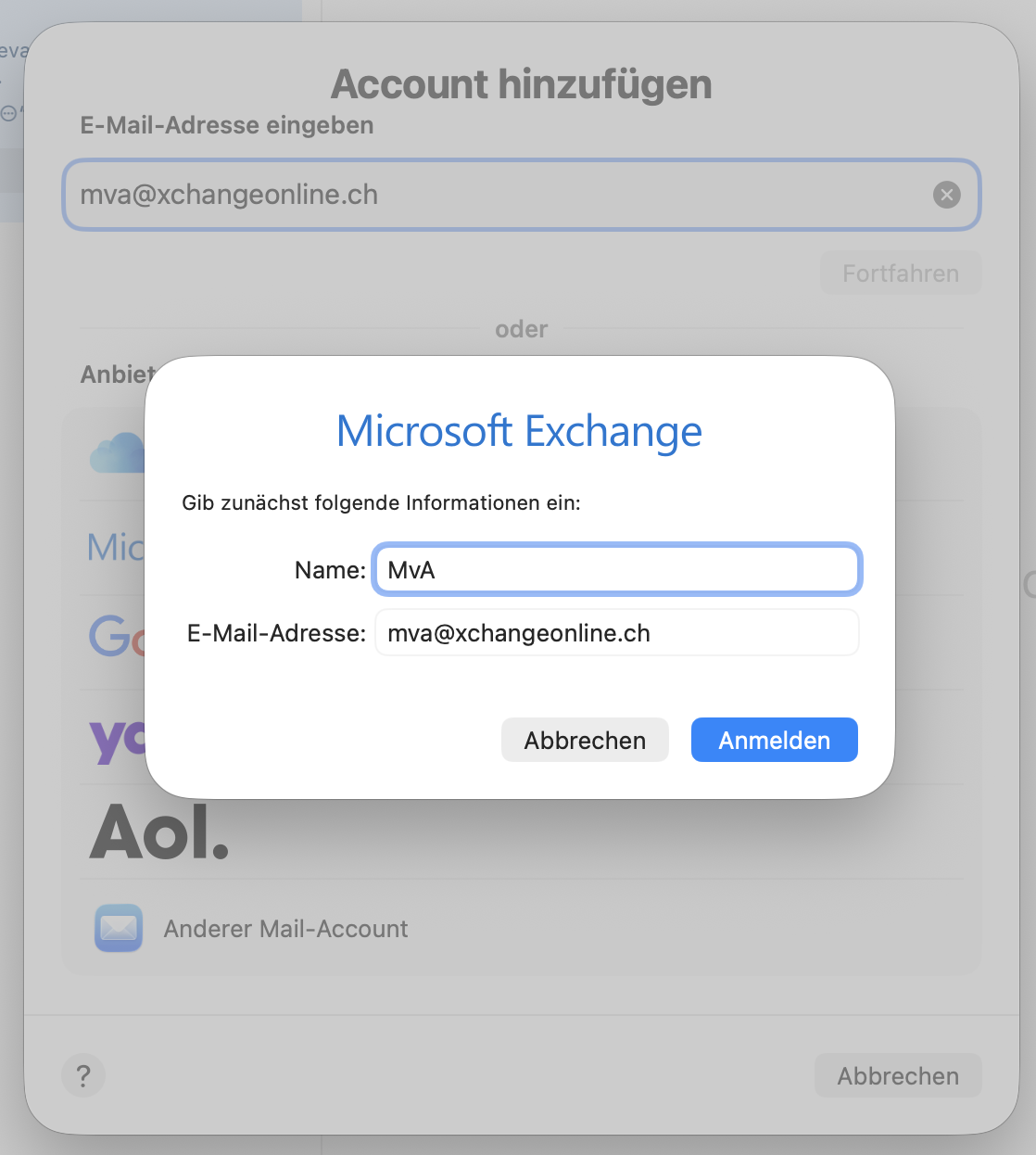
Task: Click the Fortfahren button
Action: [900, 273]
